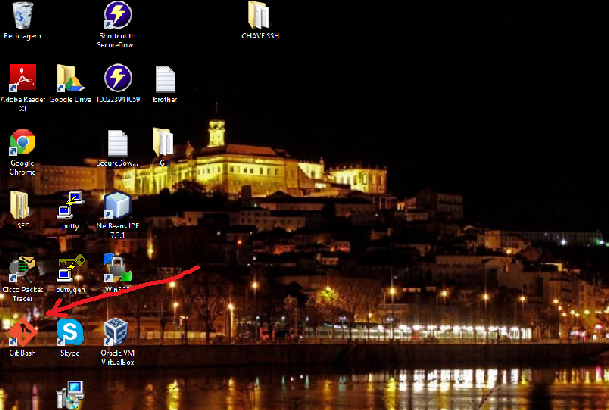The width and height of the screenshot is (609, 410).
Task: Select the WinSCP shortcut icon
Action: (x=117, y=268)
